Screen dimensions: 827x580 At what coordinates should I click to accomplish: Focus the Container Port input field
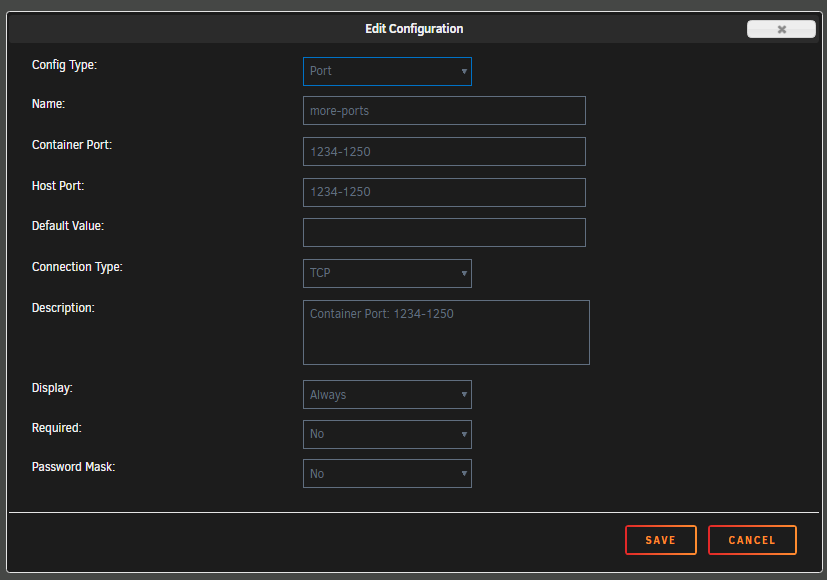point(444,151)
